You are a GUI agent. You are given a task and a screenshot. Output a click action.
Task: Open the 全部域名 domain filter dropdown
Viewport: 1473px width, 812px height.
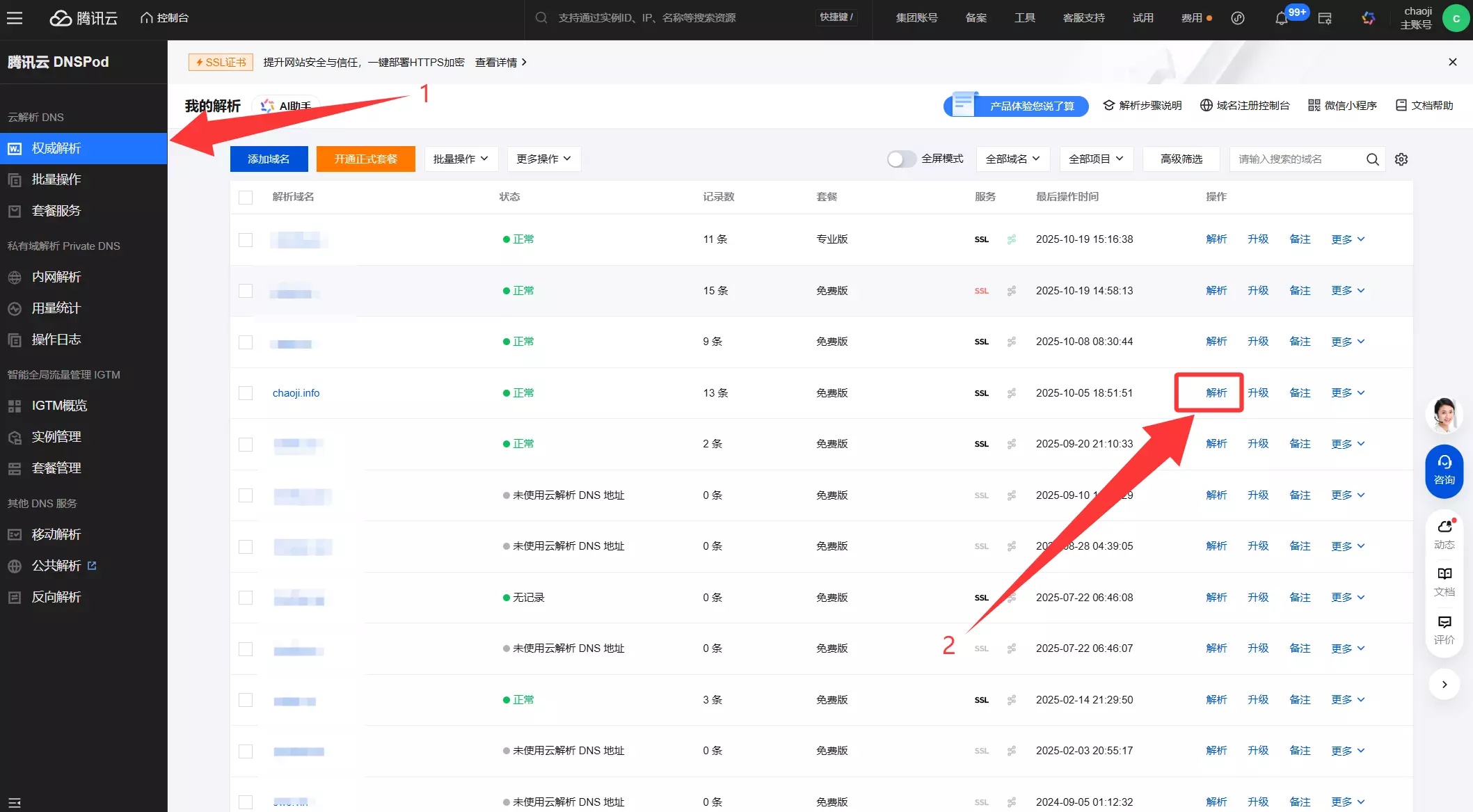(1012, 159)
